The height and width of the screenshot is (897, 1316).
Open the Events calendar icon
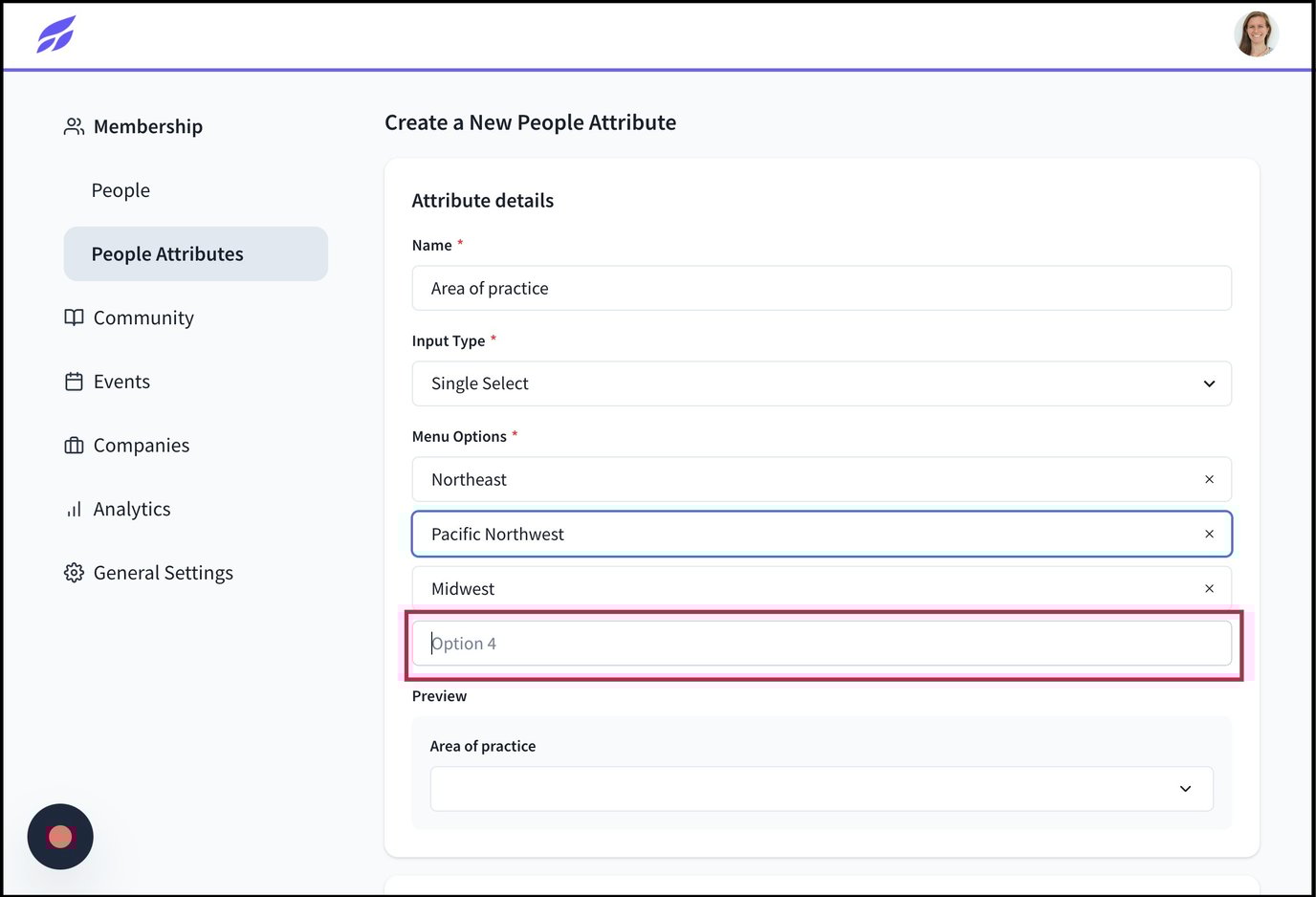(x=74, y=381)
